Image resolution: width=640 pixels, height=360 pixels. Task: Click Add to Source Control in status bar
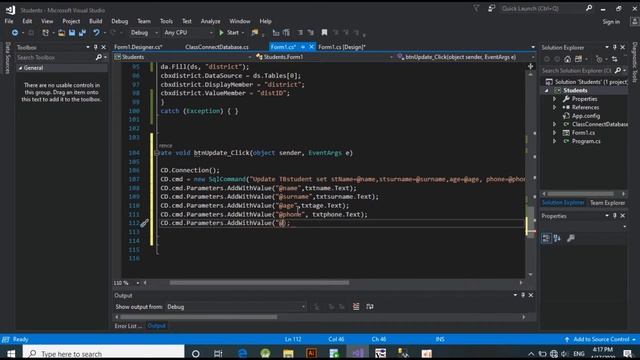600,340
